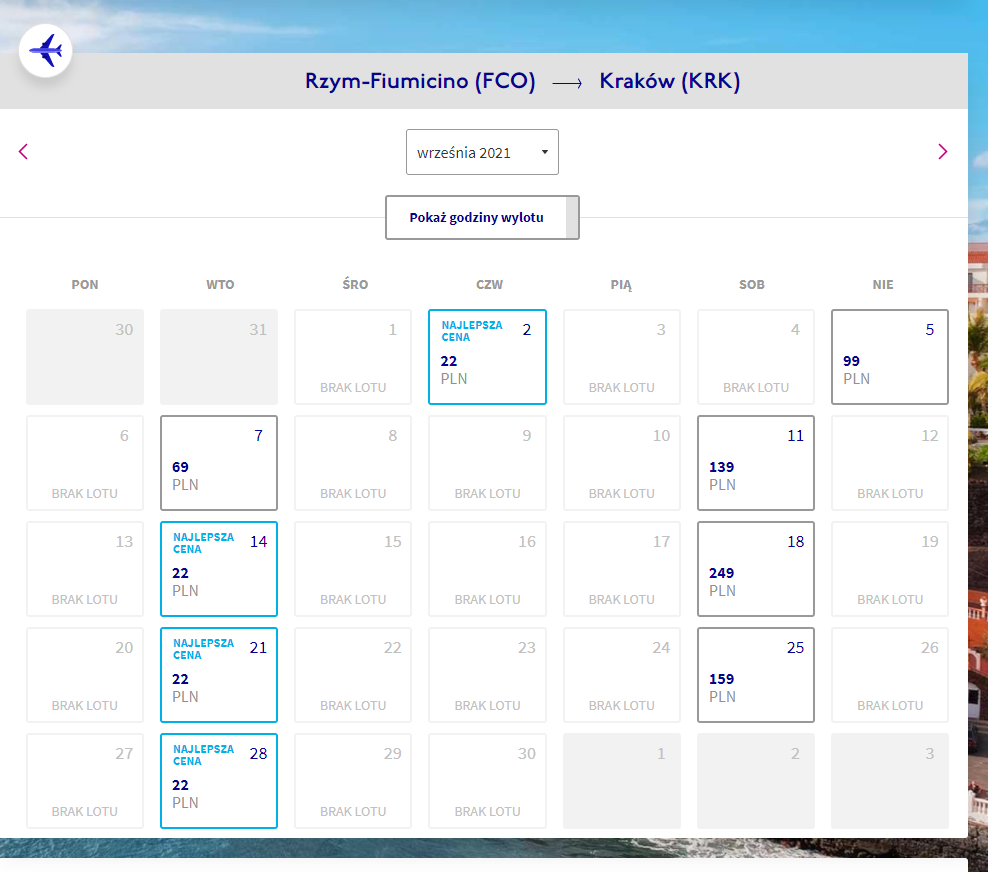Choose September 7 flight at 69 PLN
Screen dimensions: 988x872
coord(219,462)
